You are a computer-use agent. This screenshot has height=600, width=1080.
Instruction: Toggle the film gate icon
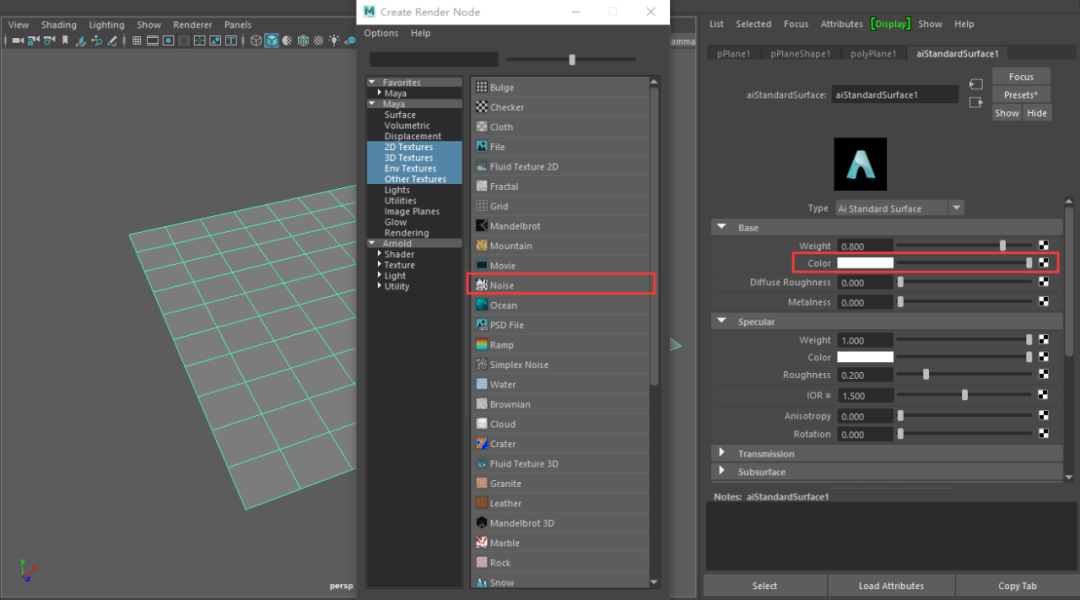pos(152,41)
